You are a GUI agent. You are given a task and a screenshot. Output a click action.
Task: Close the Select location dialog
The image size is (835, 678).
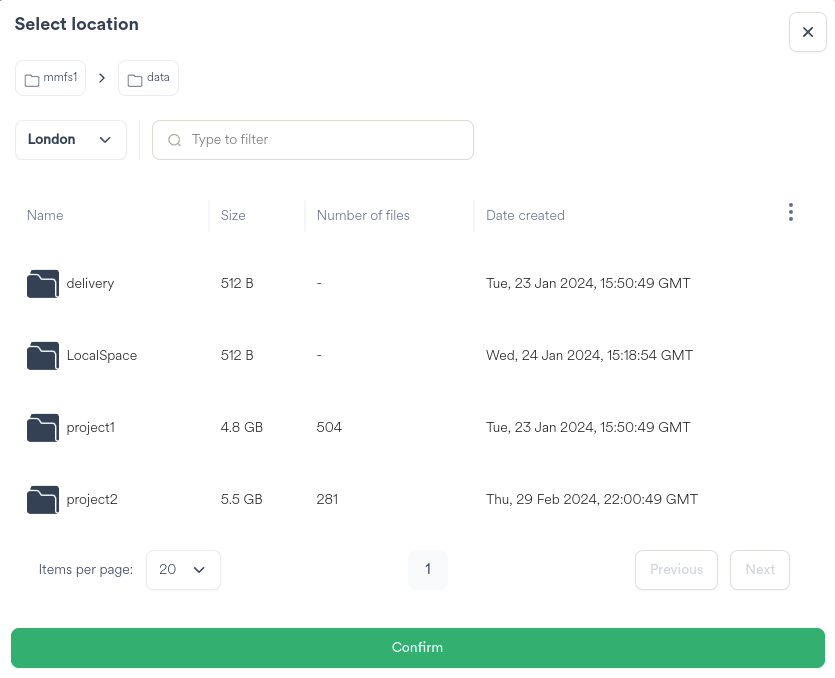coord(807,32)
